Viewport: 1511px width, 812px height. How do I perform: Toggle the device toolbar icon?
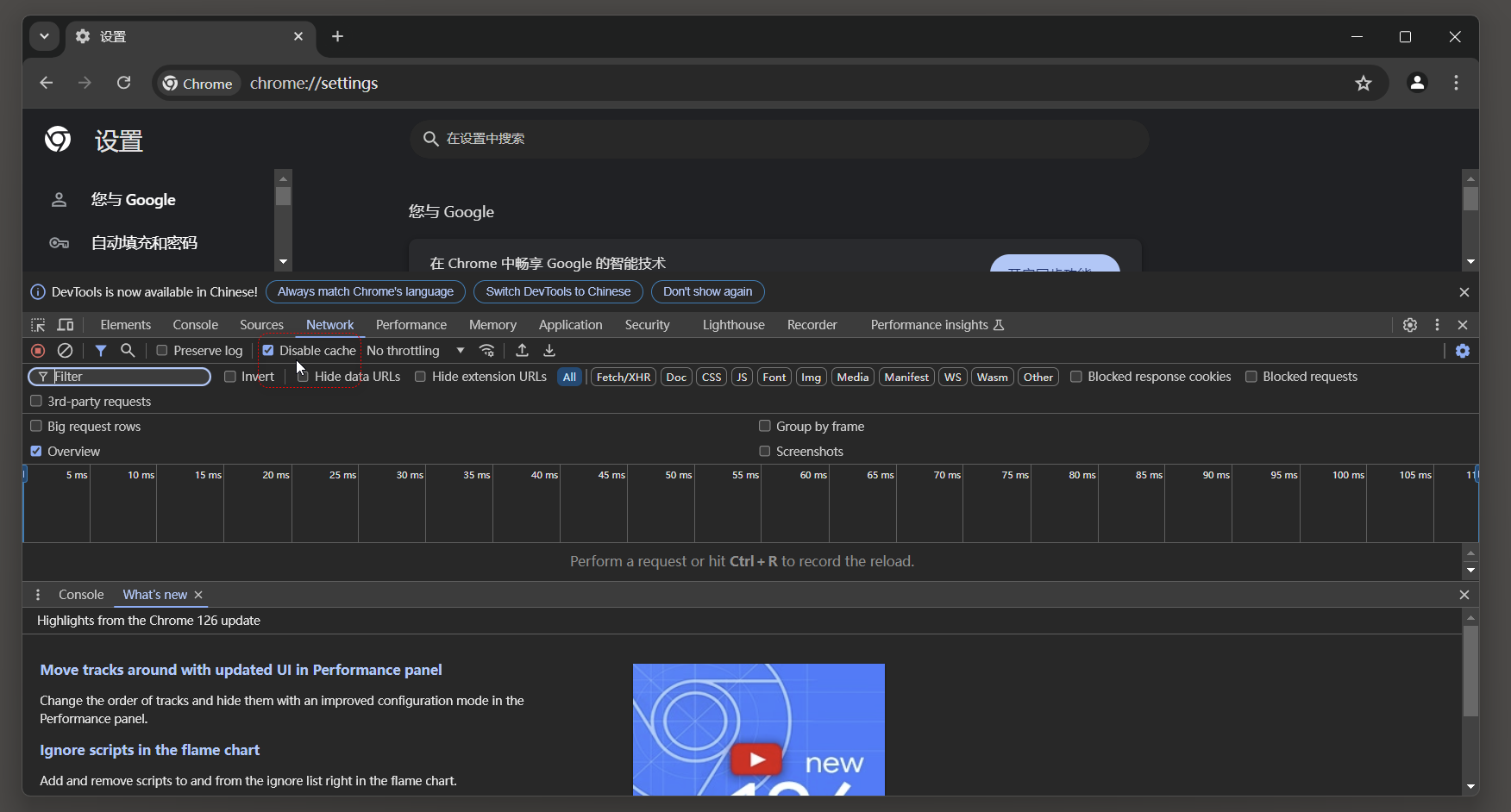pos(66,325)
